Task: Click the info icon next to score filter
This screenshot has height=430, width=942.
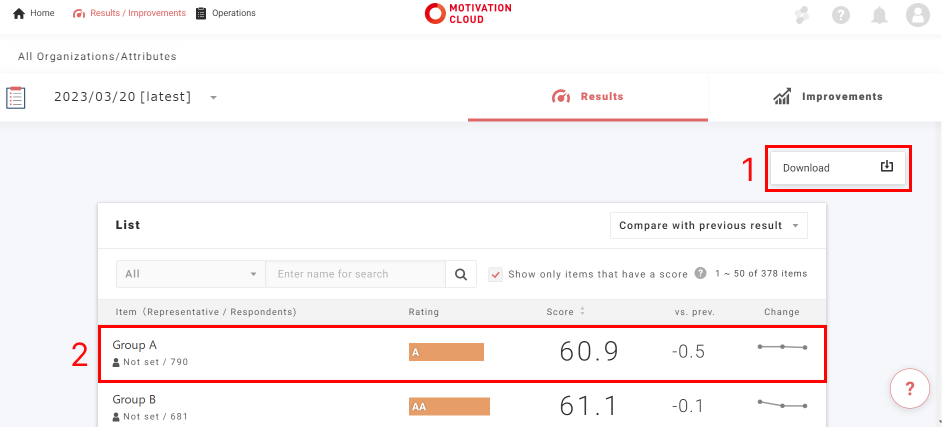Action: [701, 273]
